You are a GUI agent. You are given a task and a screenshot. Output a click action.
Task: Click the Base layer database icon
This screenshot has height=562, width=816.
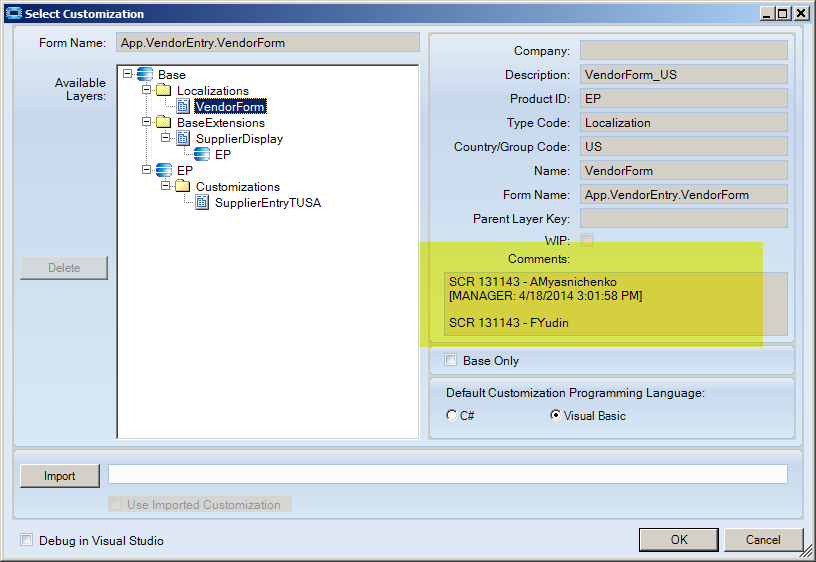(x=145, y=74)
